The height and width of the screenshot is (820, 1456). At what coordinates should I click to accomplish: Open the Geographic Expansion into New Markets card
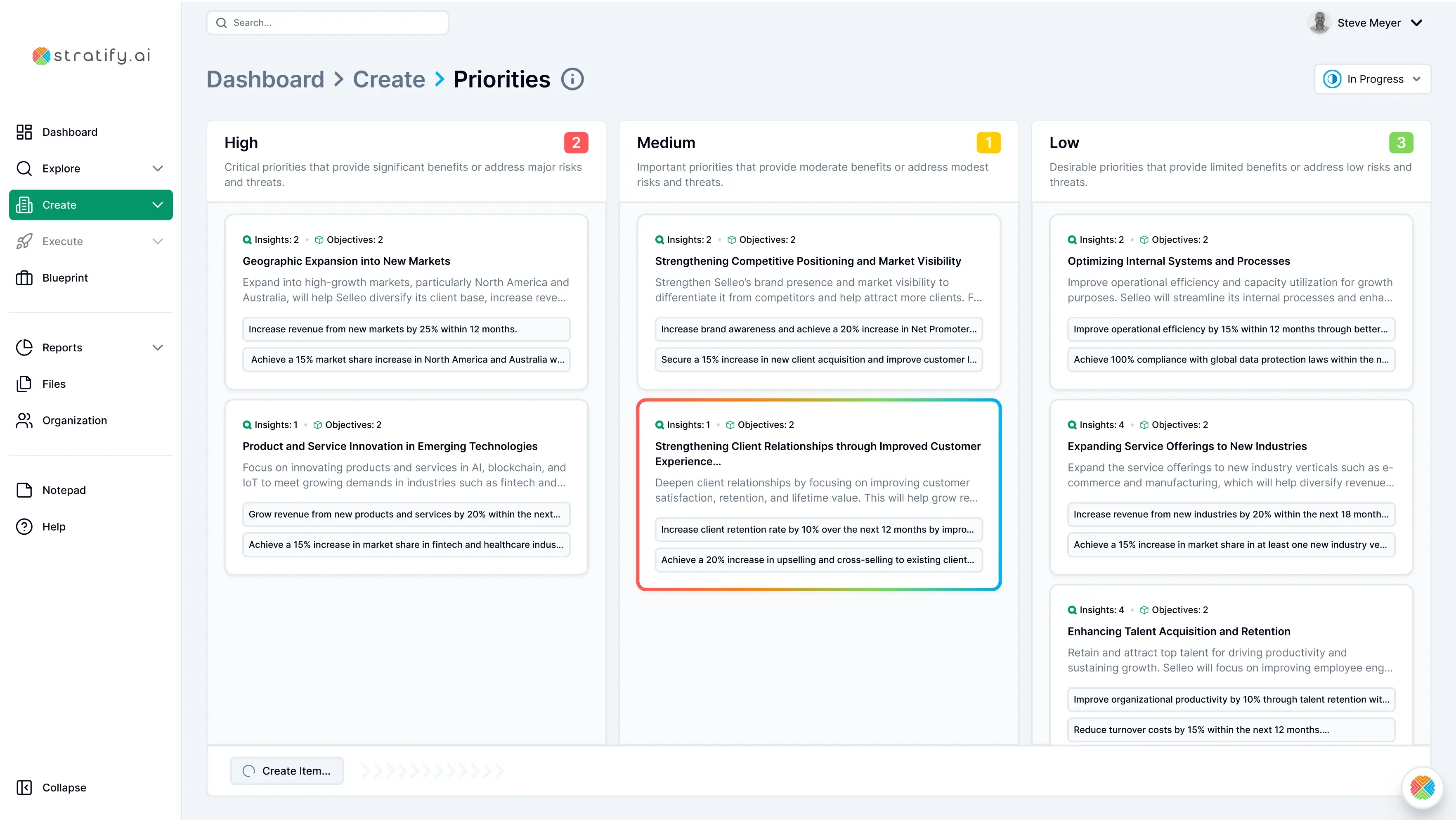tap(346, 261)
